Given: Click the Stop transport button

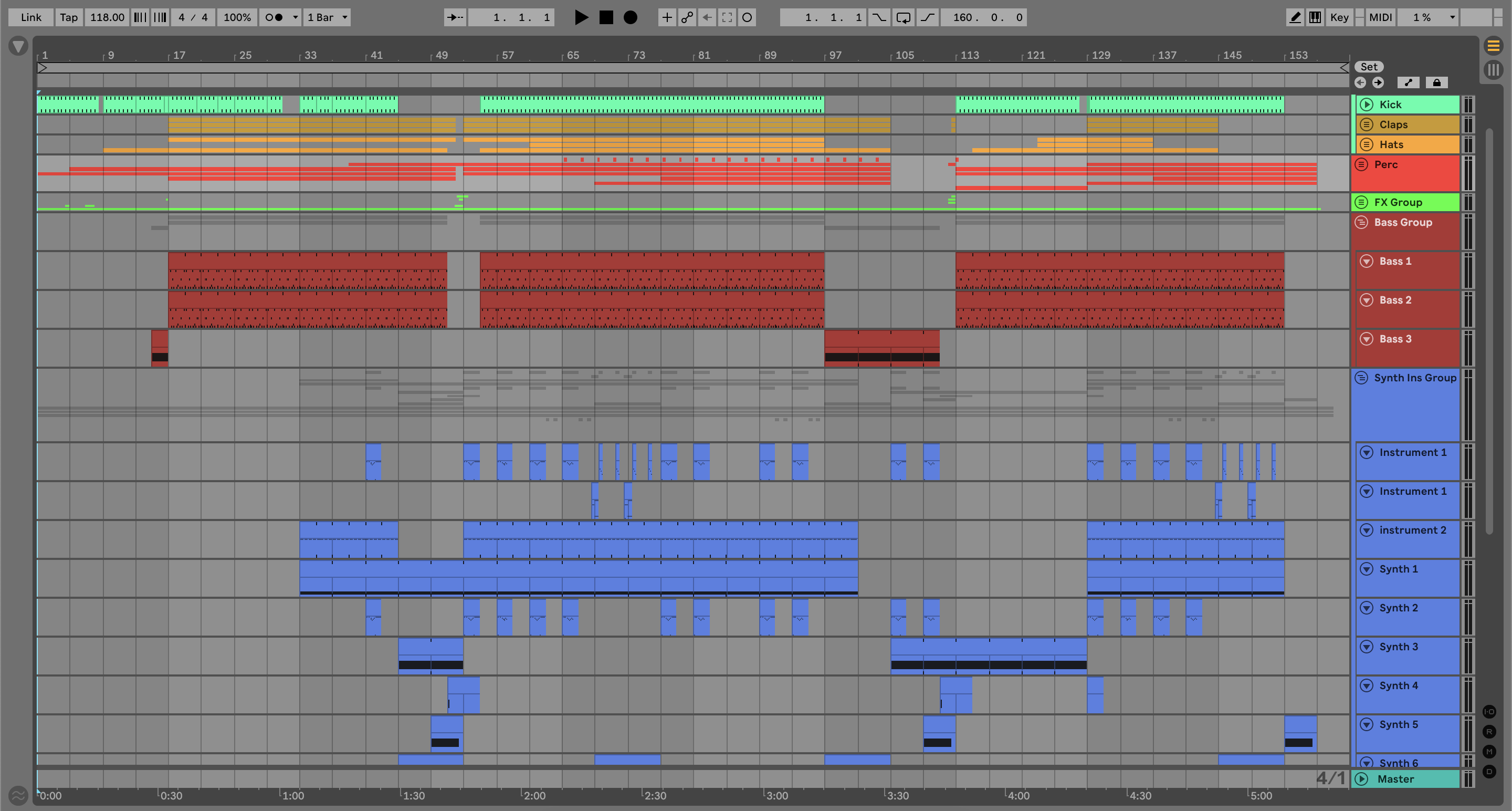Looking at the screenshot, I should click(x=606, y=17).
